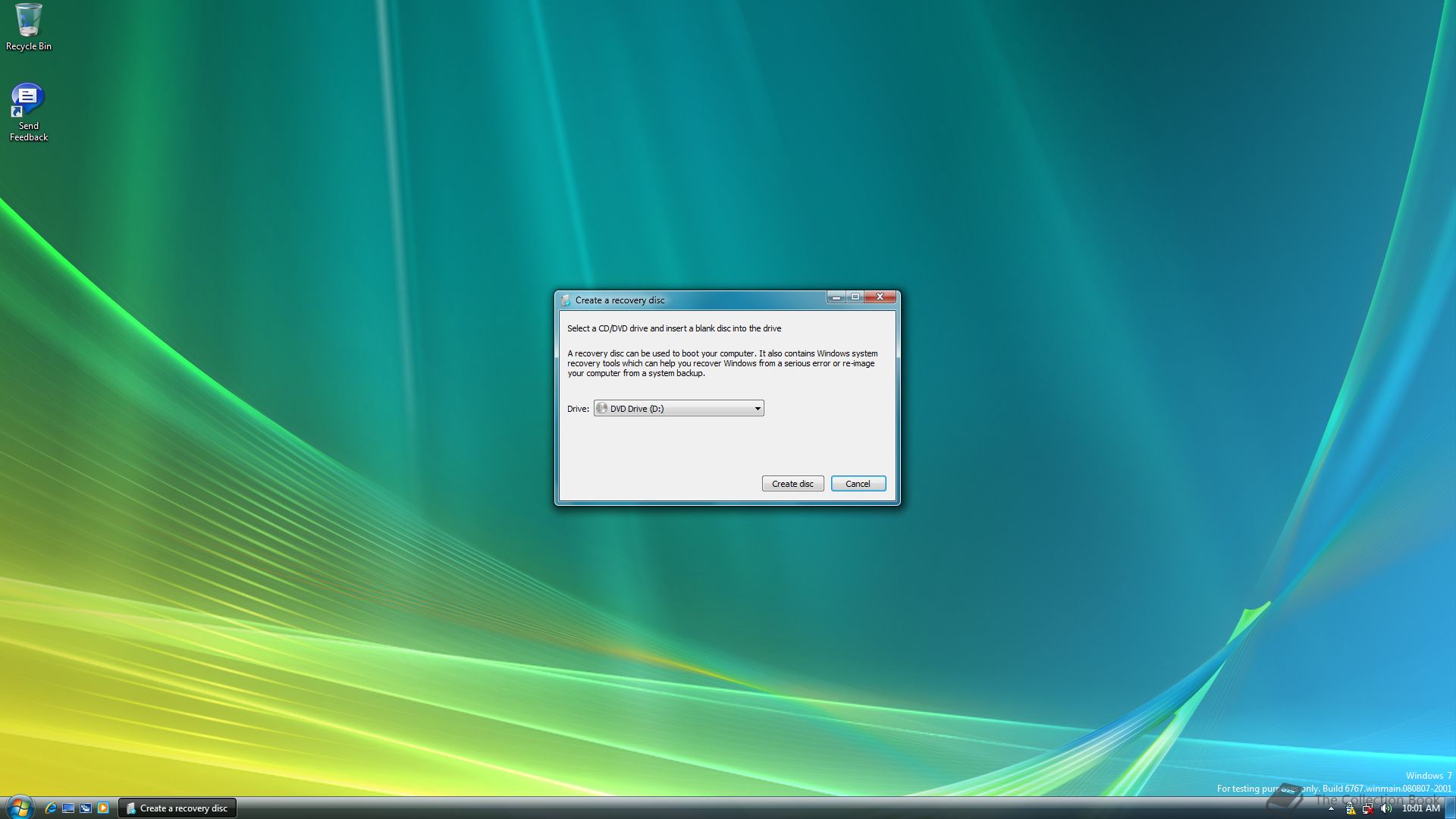1456x819 pixels.
Task: Launch Windows Media Player from quick launch
Action: click(x=103, y=808)
